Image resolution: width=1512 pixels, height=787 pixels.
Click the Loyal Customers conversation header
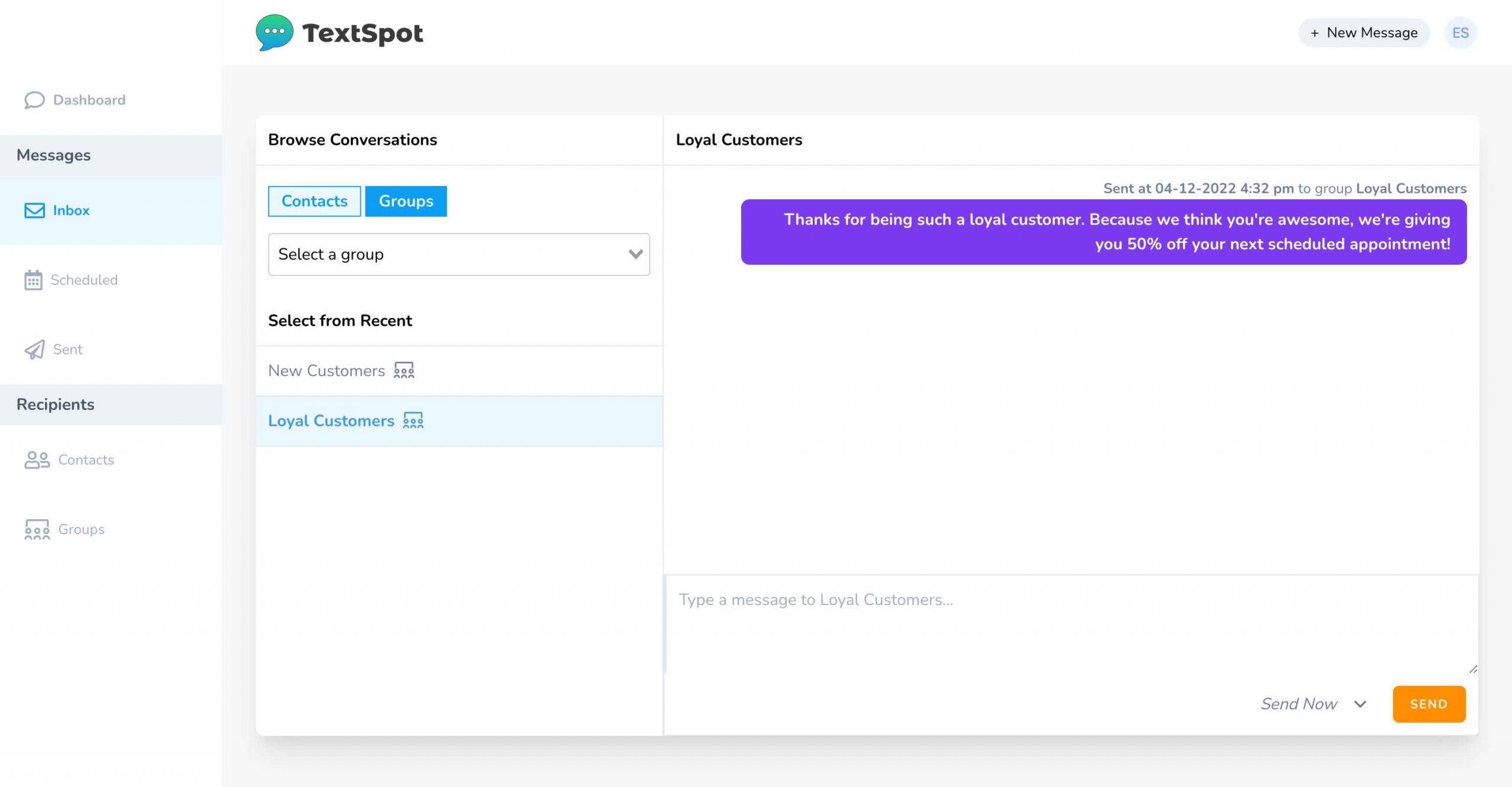click(739, 140)
